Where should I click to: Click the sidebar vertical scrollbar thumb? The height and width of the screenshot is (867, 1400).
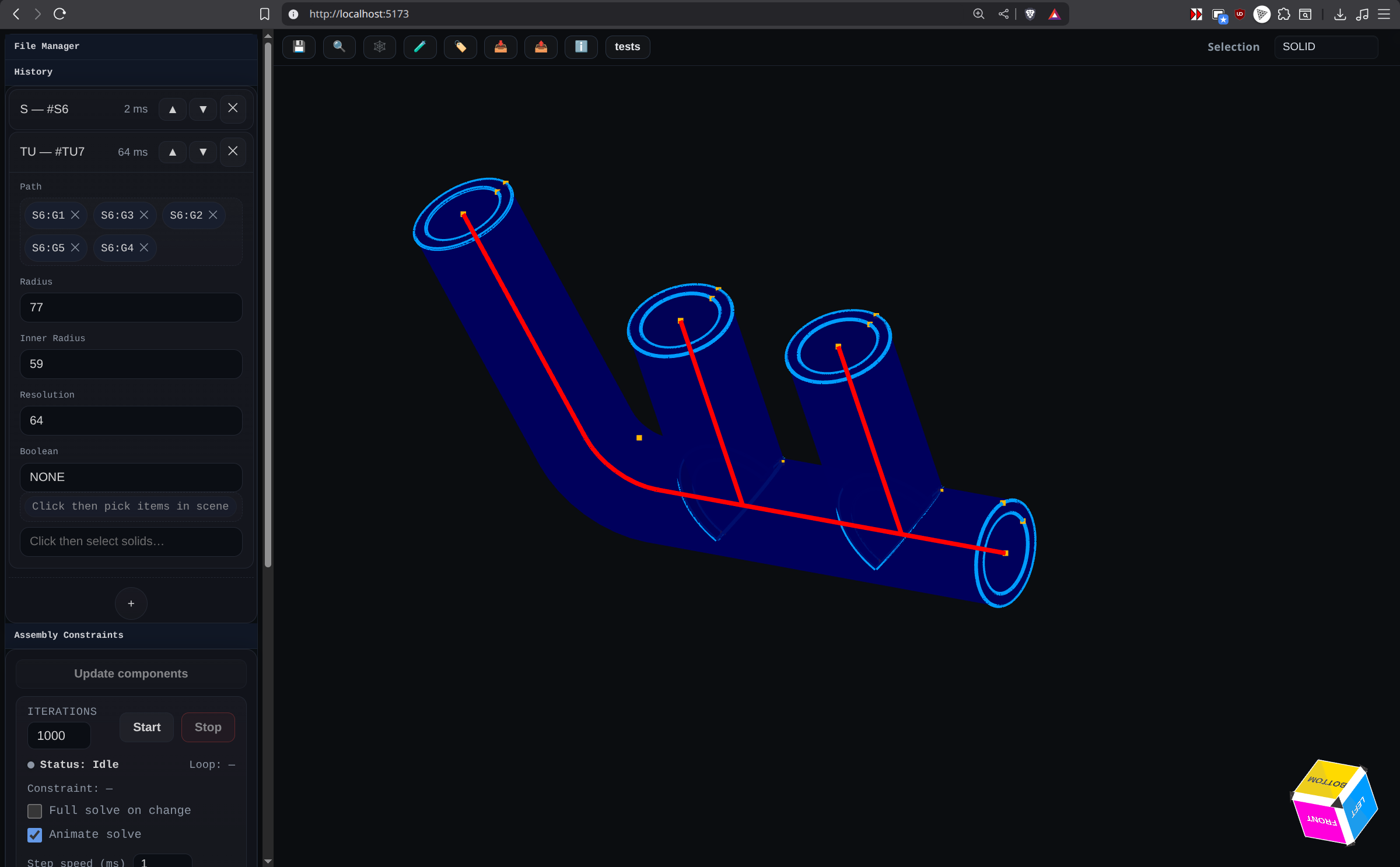pyautogui.click(x=268, y=303)
